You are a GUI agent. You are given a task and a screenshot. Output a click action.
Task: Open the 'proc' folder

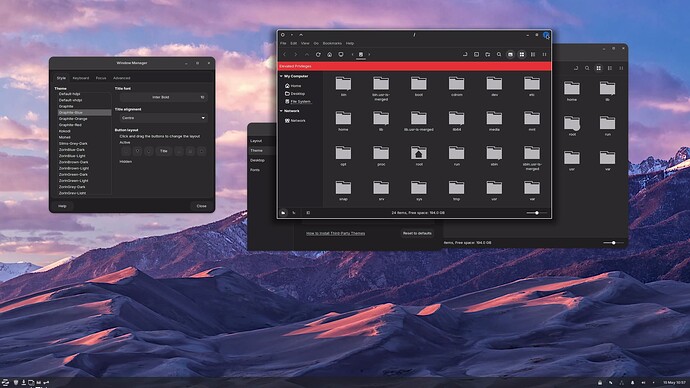pos(381,156)
